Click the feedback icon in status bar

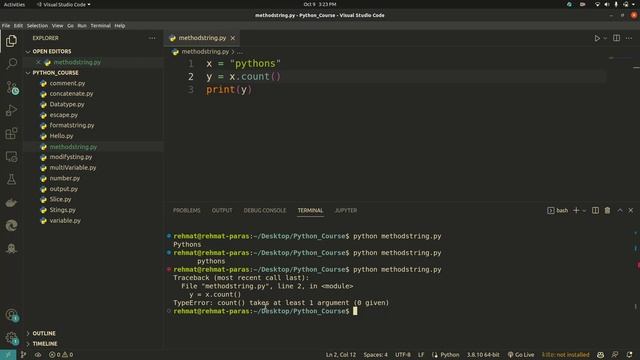(x=615, y=355)
